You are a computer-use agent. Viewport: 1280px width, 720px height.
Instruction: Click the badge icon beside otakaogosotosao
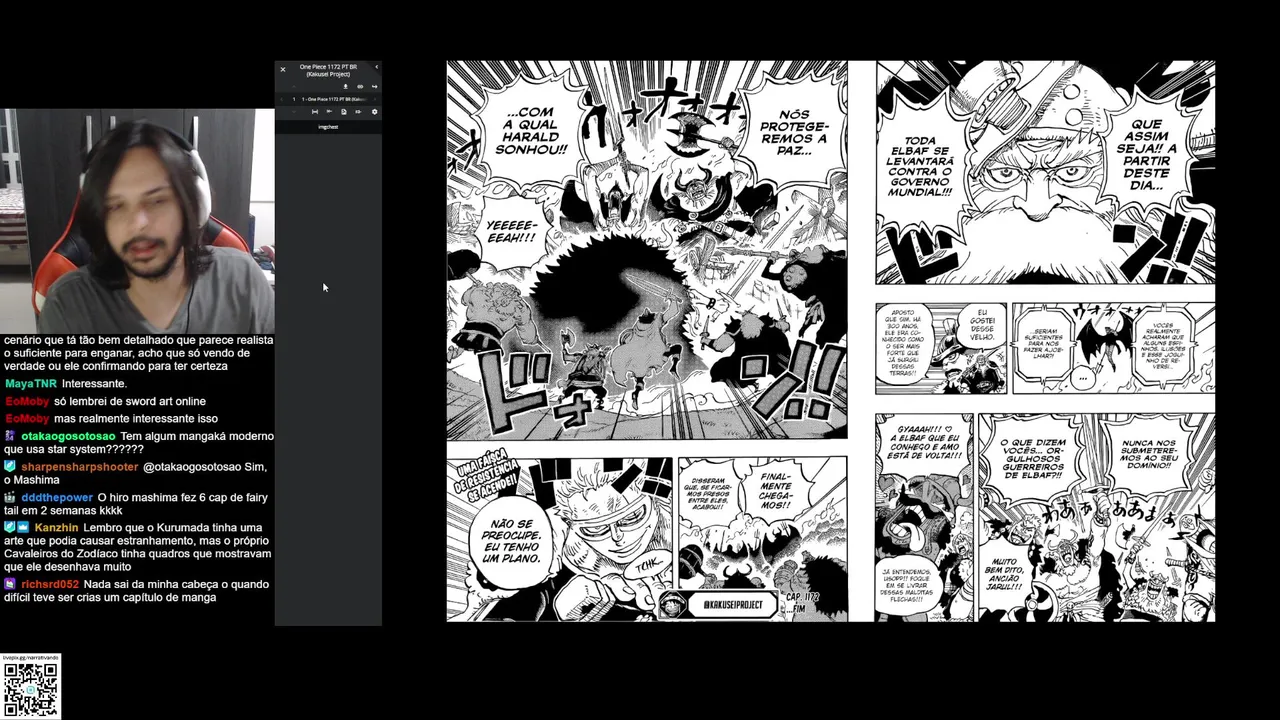click(10, 436)
